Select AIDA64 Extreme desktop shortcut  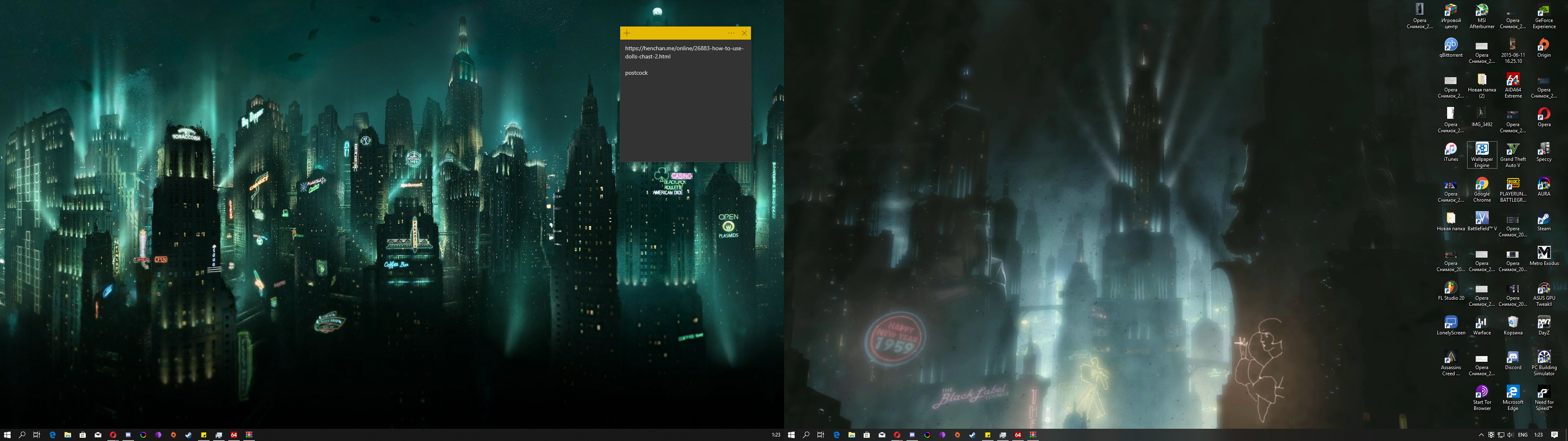pyautogui.click(x=1513, y=86)
